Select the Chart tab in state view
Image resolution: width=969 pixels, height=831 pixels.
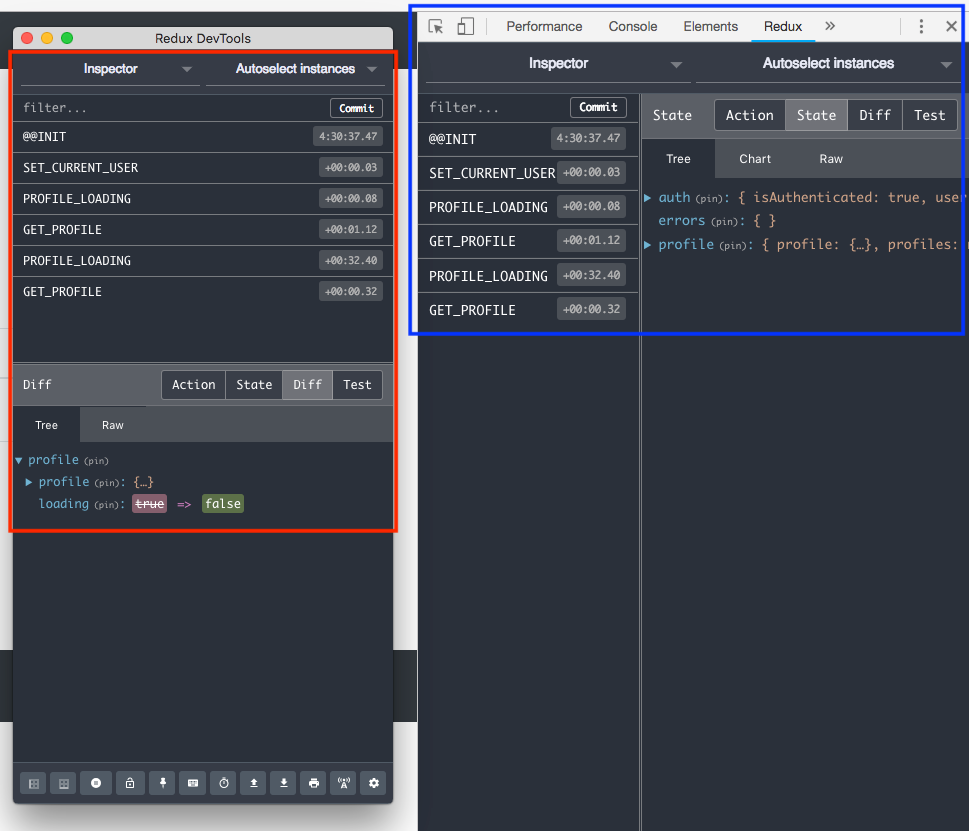[755, 159]
